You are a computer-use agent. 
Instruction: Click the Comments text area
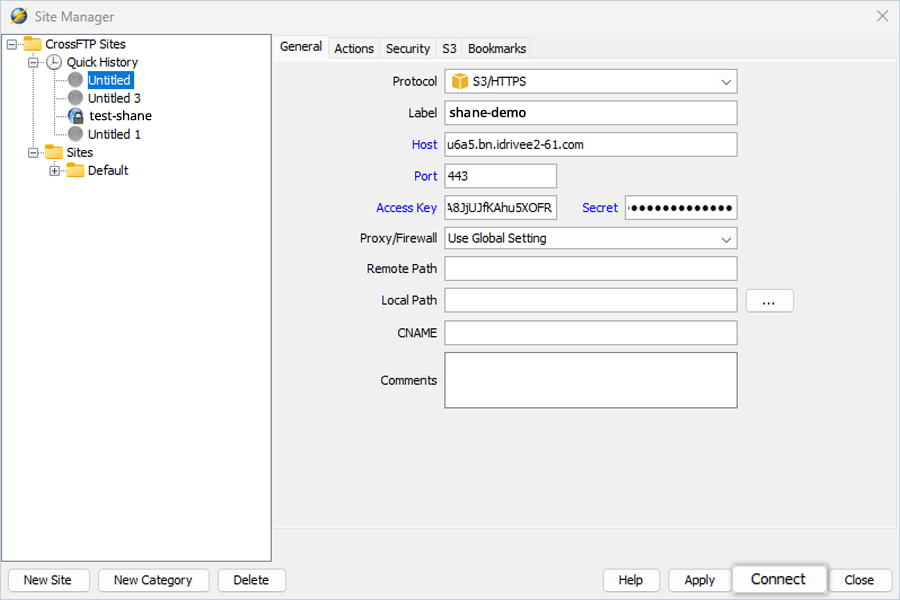[x=591, y=380]
